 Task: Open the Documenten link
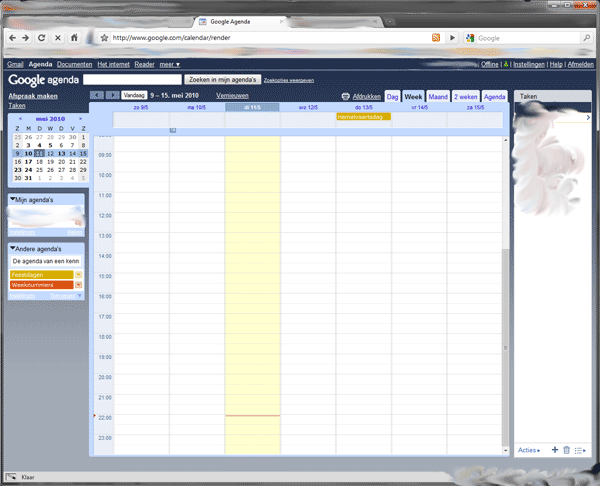75,64
